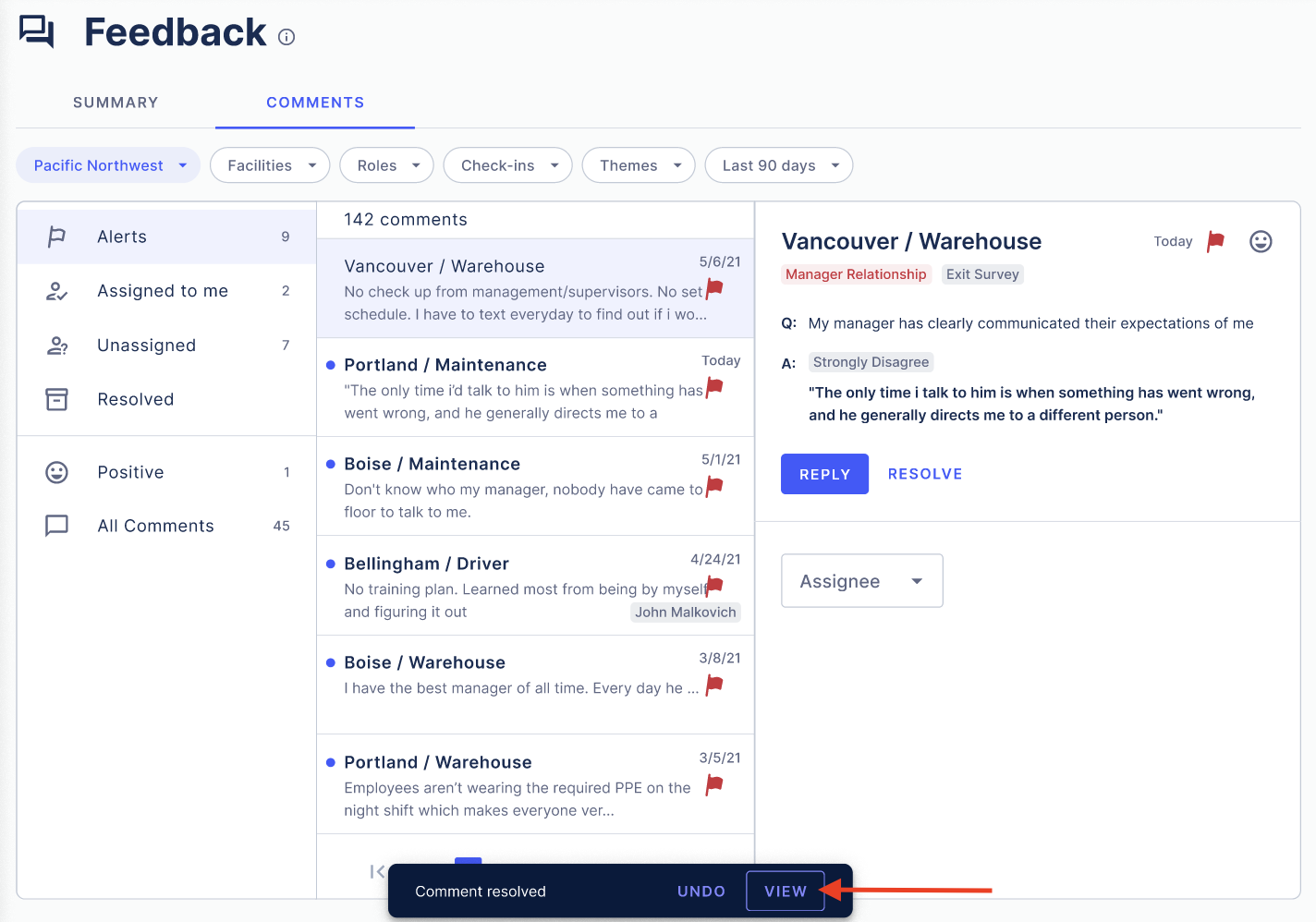The width and height of the screenshot is (1316, 922).
Task: Select Unassigned in the sidebar
Action: 166,346
